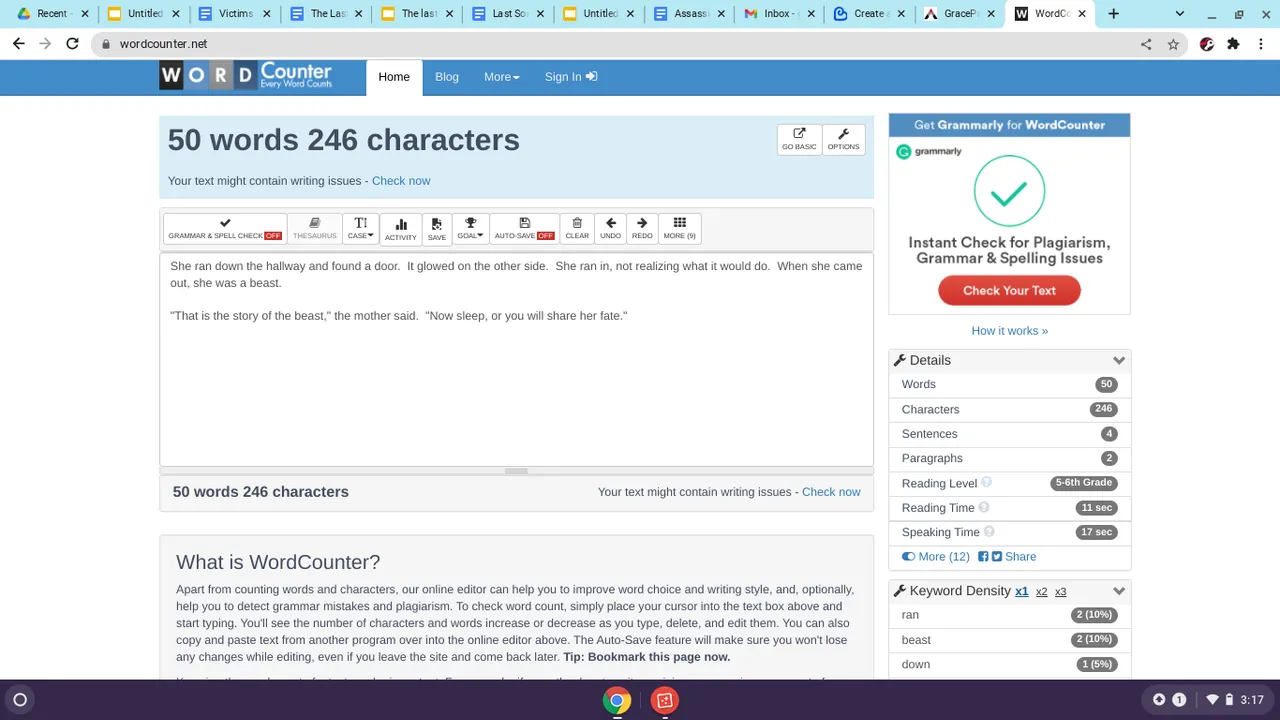Image resolution: width=1280 pixels, height=720 pixels.
Task: Select x2 keyword density option
Action: [1041, 592]
